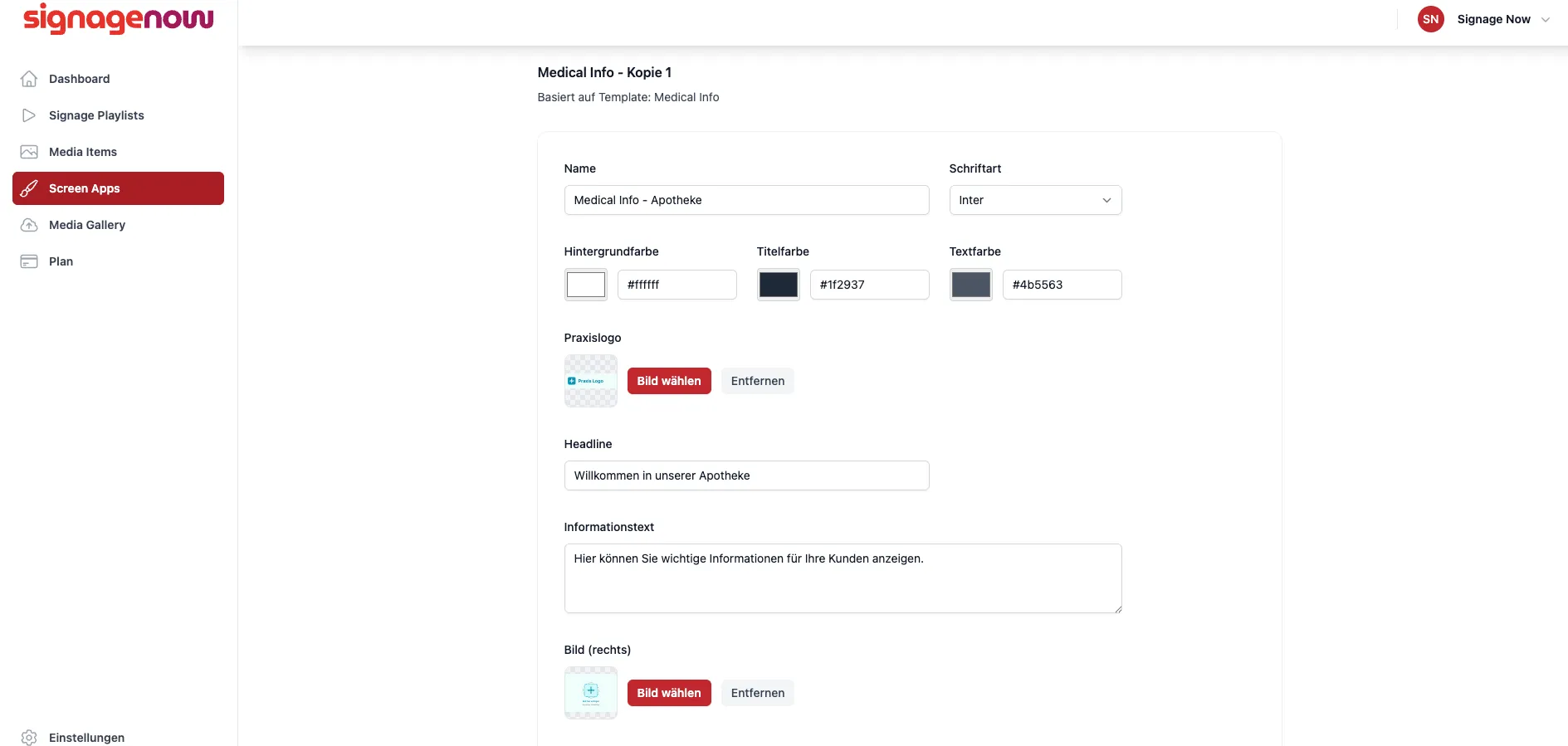Expand the Signage Now account menu chevron
The width and height of the screenshot is (1568, 746).
click(1546, 20)
